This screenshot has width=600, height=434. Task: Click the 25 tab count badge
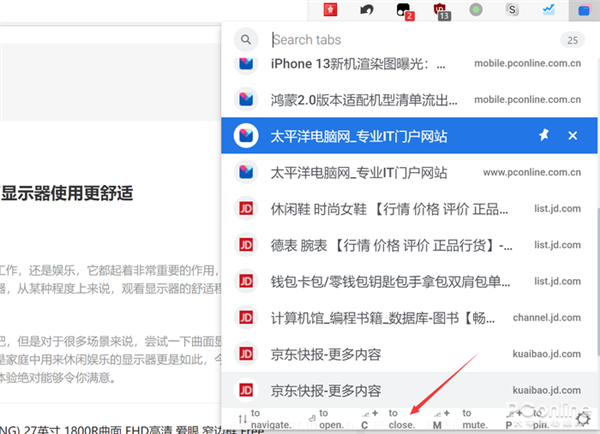point(572,40)
